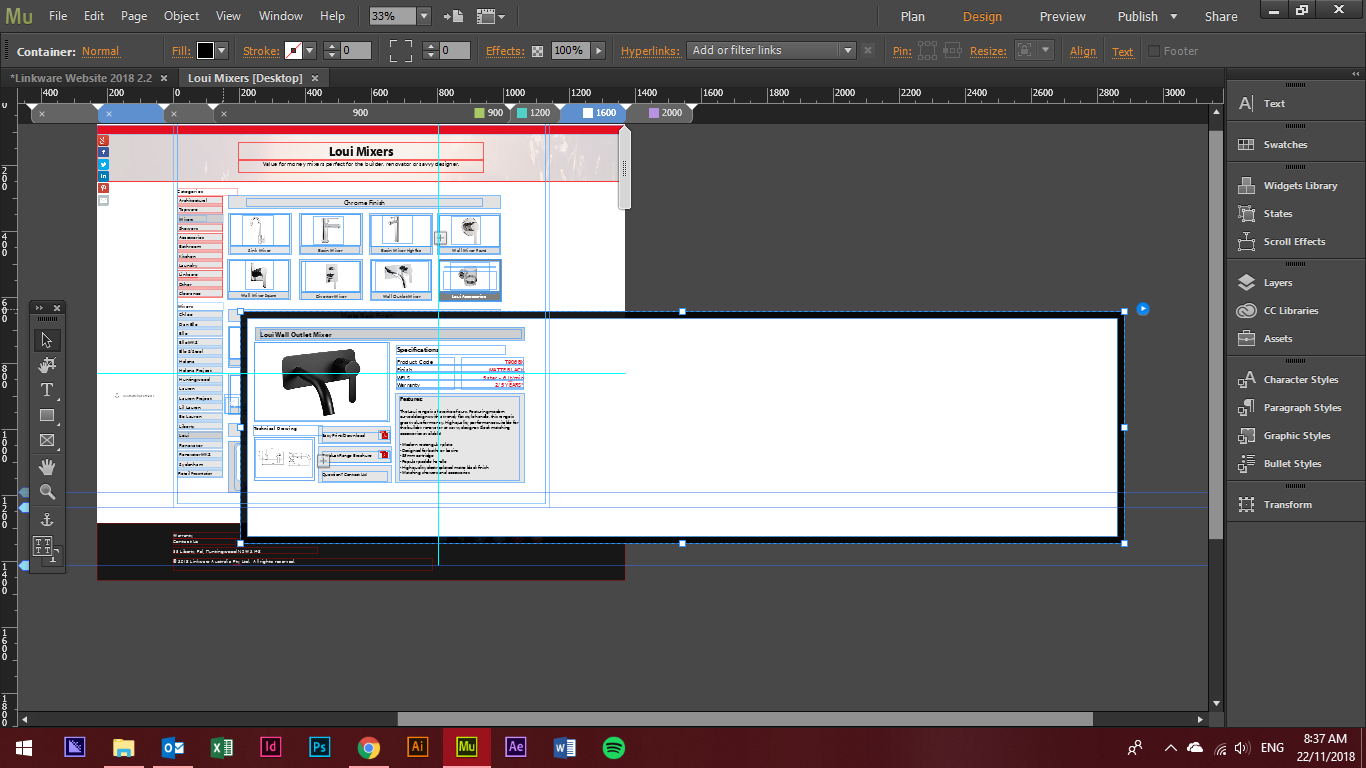Open the Page menu
Viewport: 1366px width, 768px height.
(134, 16)
